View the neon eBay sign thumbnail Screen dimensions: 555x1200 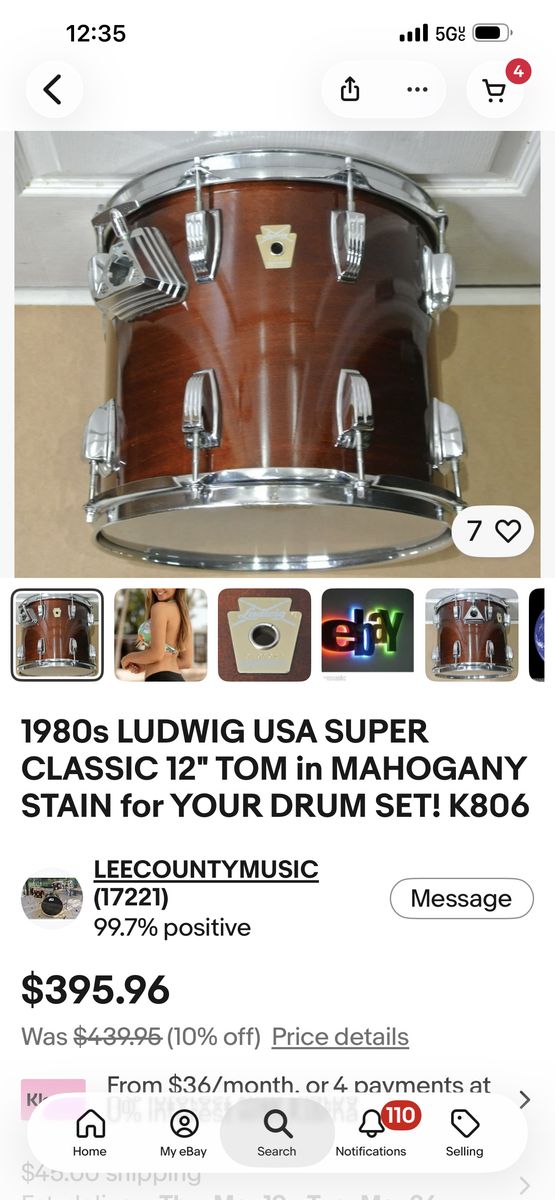coord(367,635)
